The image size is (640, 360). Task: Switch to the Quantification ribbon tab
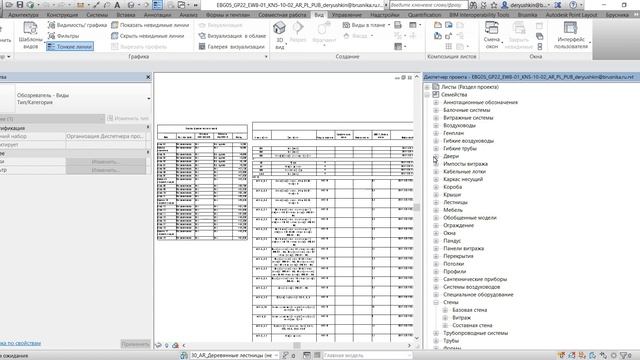click(x=424, y=15)
